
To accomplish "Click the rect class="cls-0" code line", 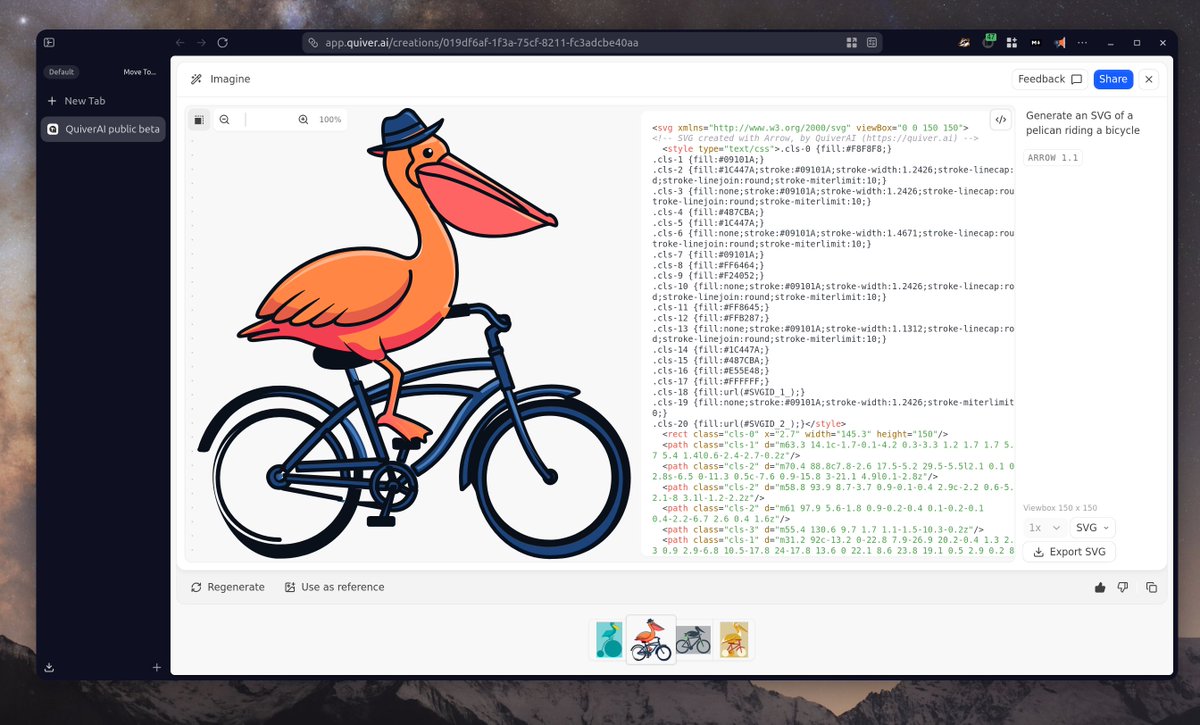I will pyautogui.click(x=806, y=433).
